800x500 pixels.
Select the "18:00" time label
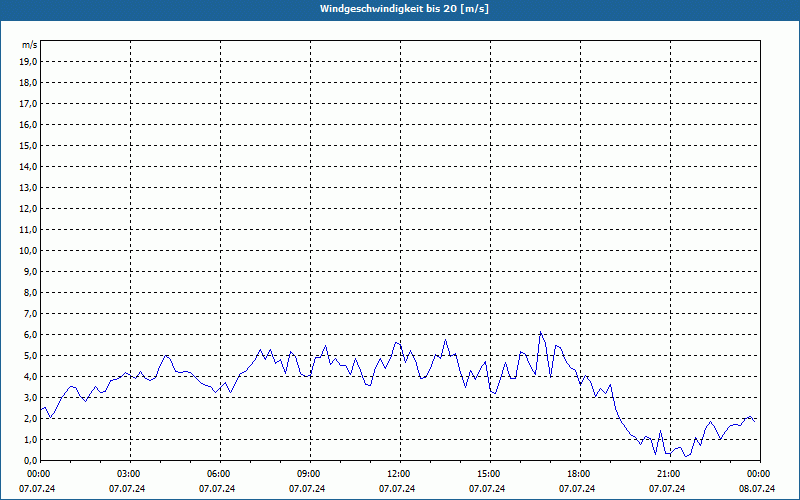point(580,474)
